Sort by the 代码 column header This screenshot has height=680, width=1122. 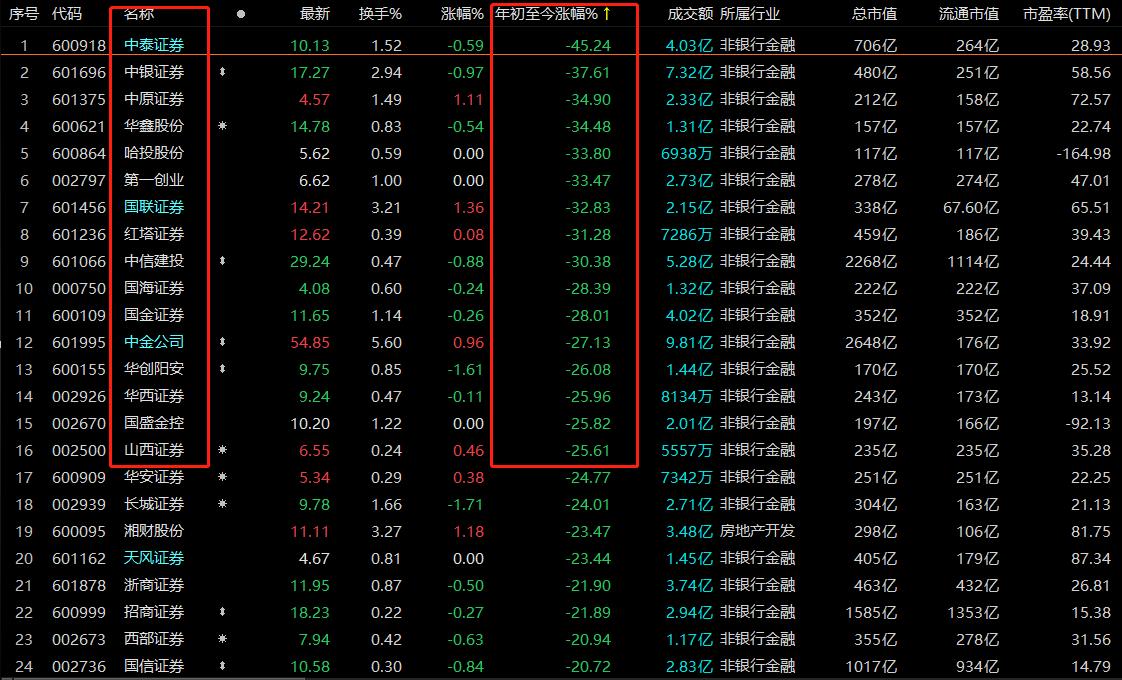(x=67, y=14)
